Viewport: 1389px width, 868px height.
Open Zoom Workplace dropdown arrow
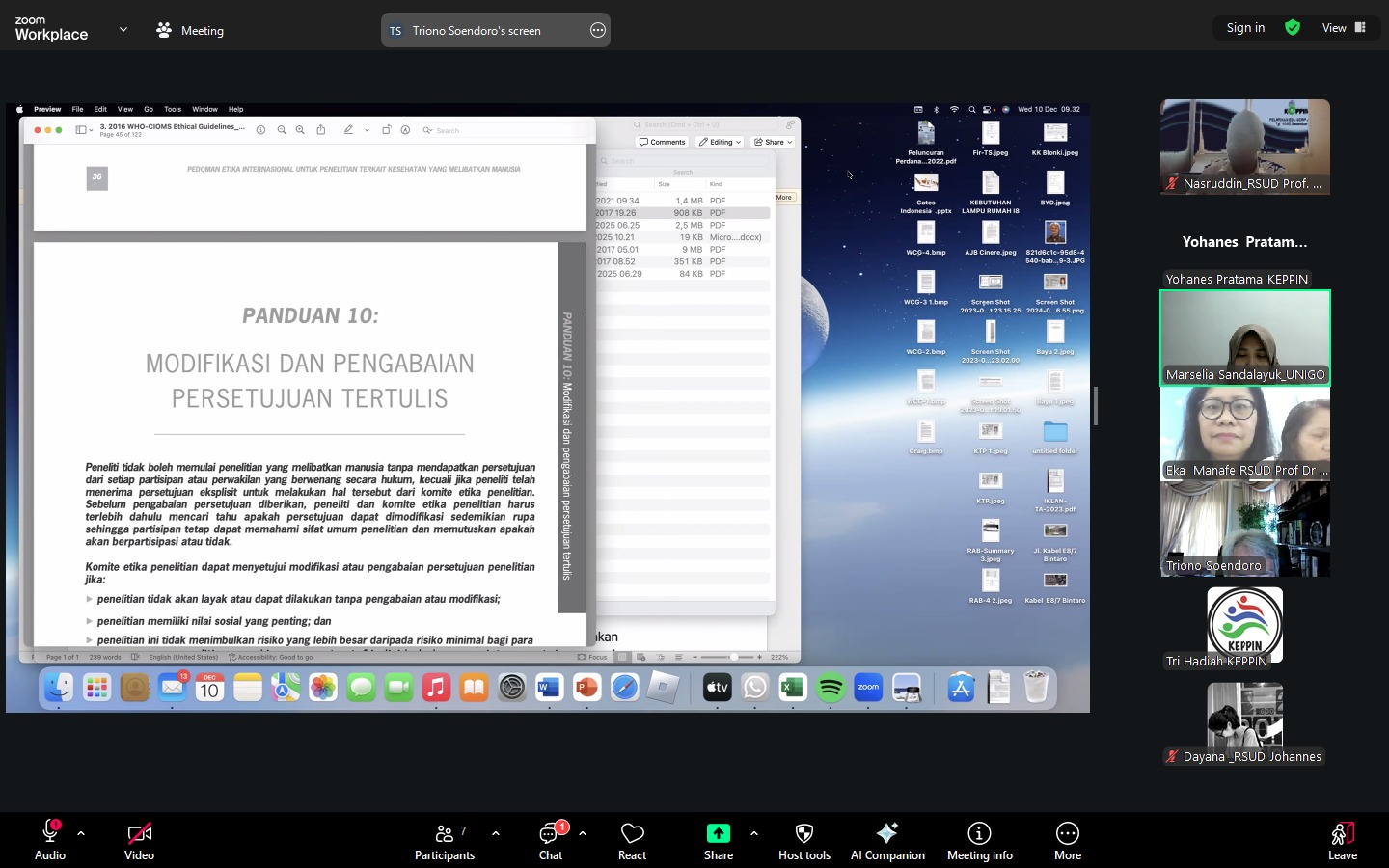pos(123,30)
